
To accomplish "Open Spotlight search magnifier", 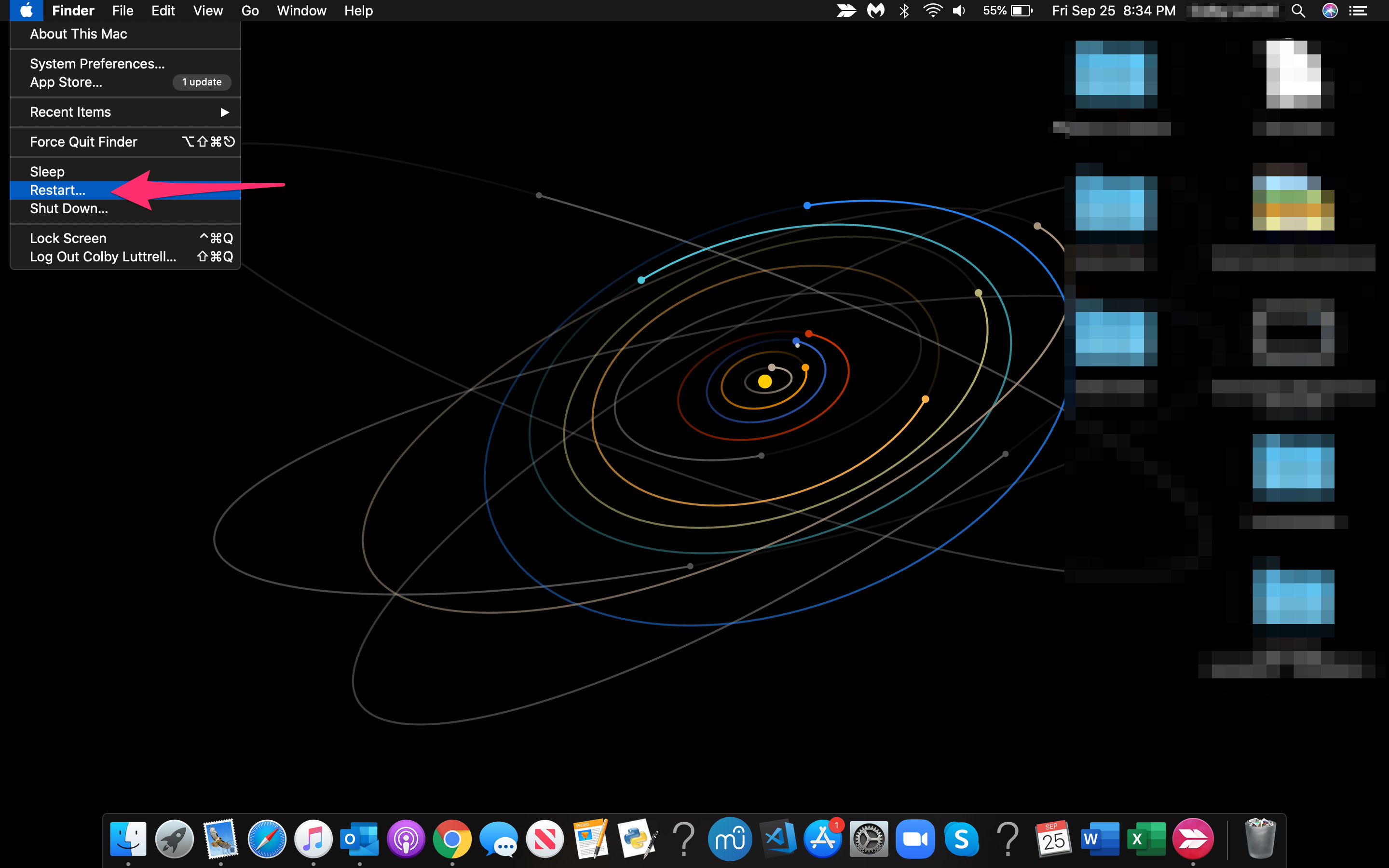I will pos(1298,11).
